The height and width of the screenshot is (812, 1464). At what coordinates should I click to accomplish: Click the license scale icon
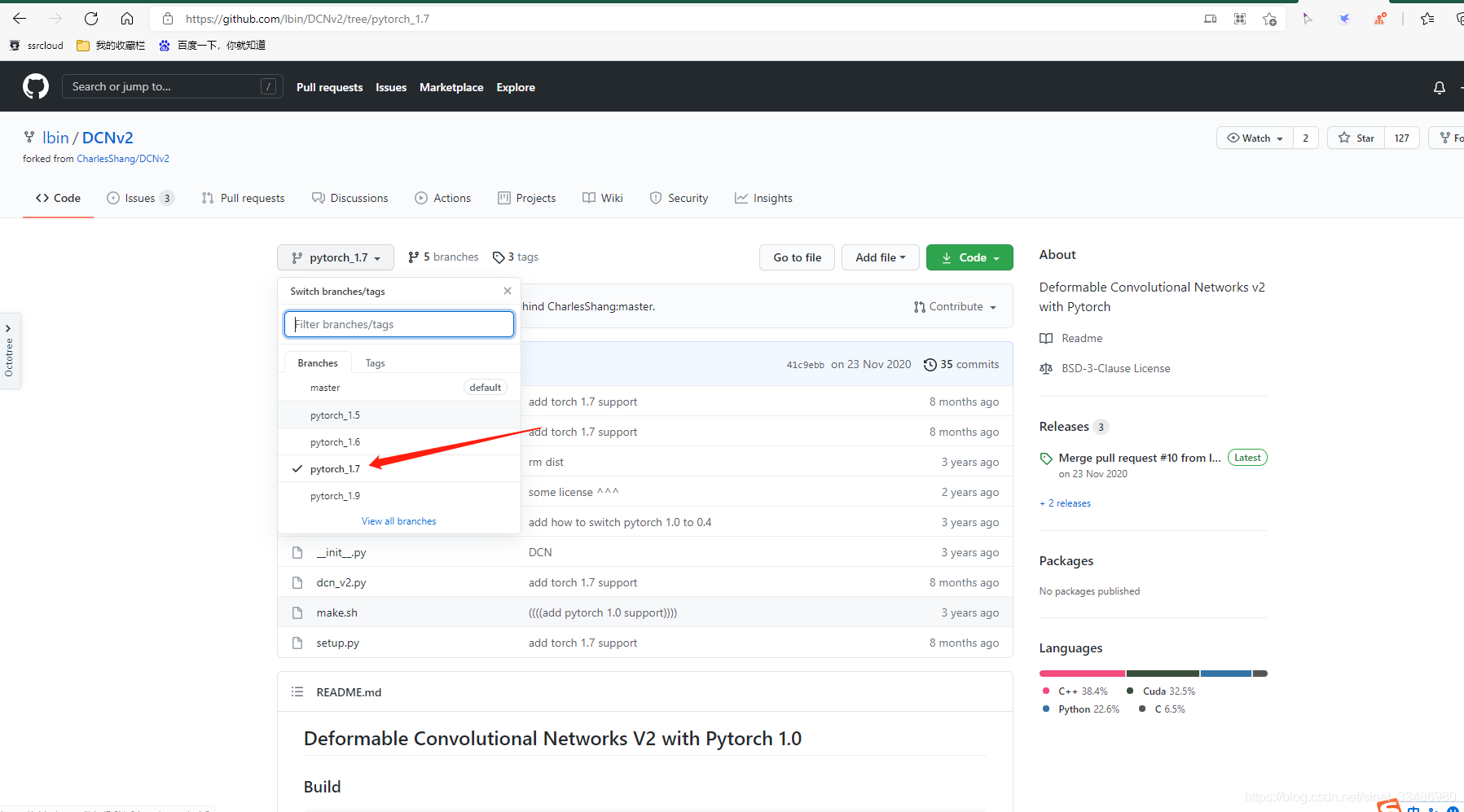[x=1046, y=368]
